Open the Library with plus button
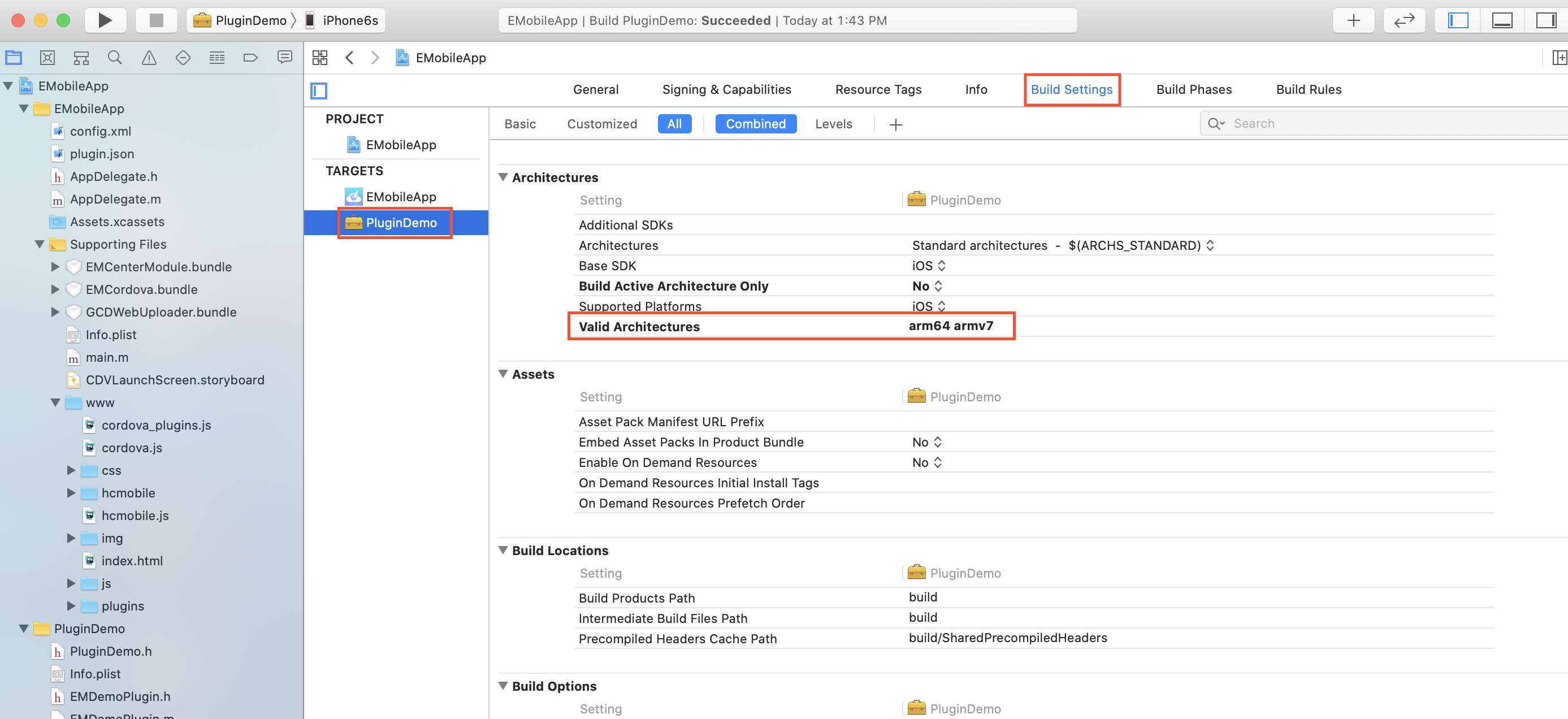 [1353, 20]
